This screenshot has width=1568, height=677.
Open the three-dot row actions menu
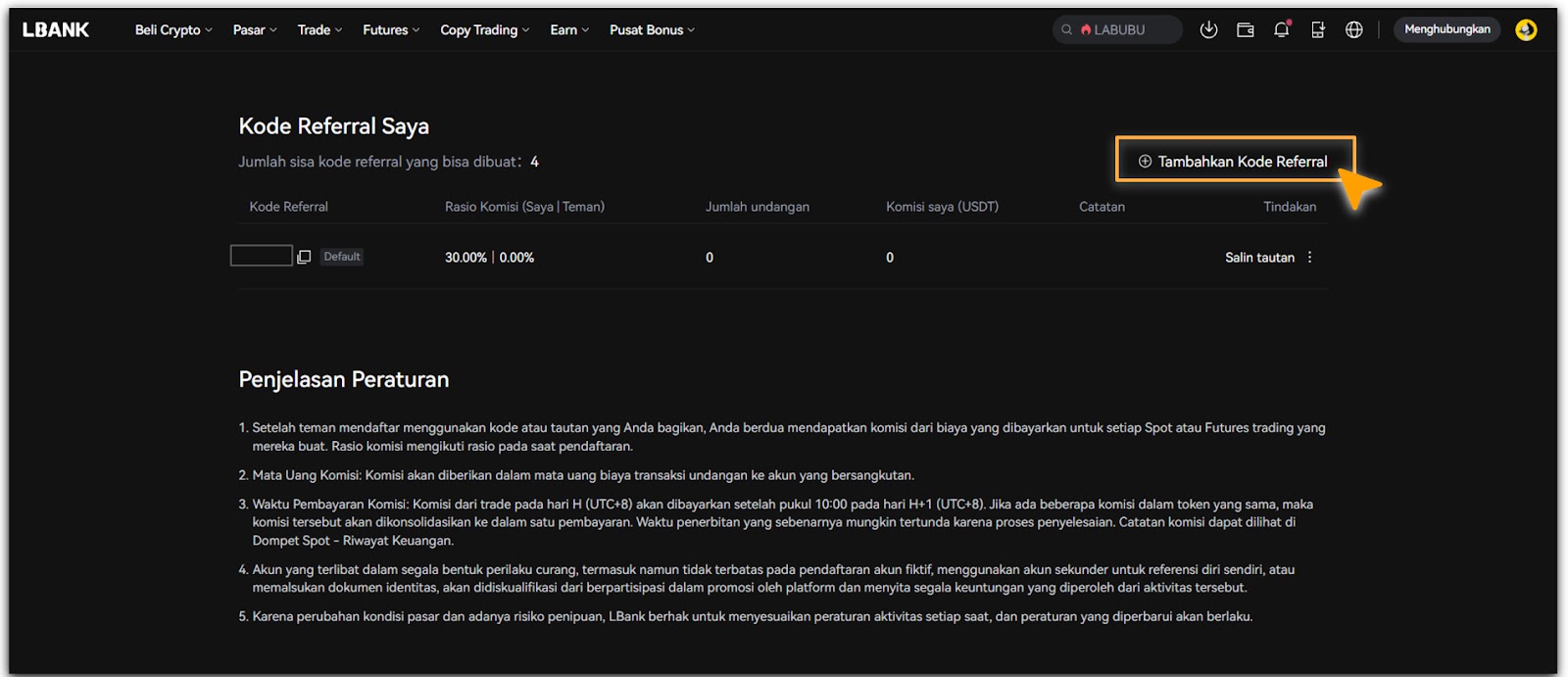click(1309, 258)
